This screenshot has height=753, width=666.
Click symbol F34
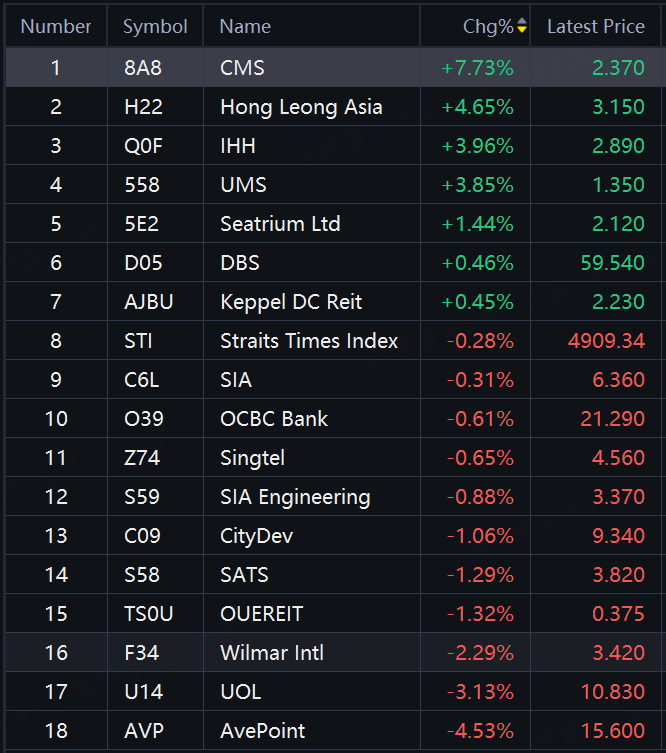[x=141, y=653]
